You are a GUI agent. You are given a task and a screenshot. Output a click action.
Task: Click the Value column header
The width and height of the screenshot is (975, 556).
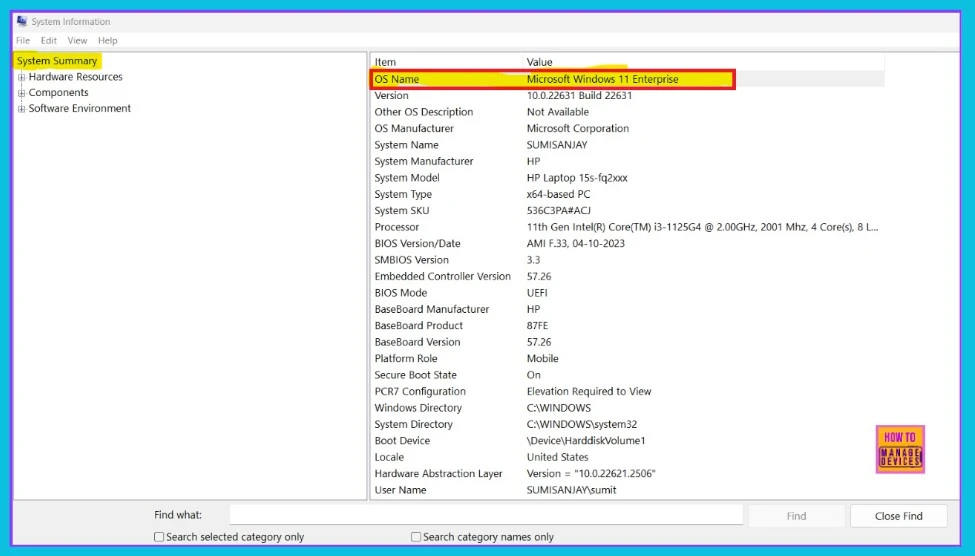point(703,62)
